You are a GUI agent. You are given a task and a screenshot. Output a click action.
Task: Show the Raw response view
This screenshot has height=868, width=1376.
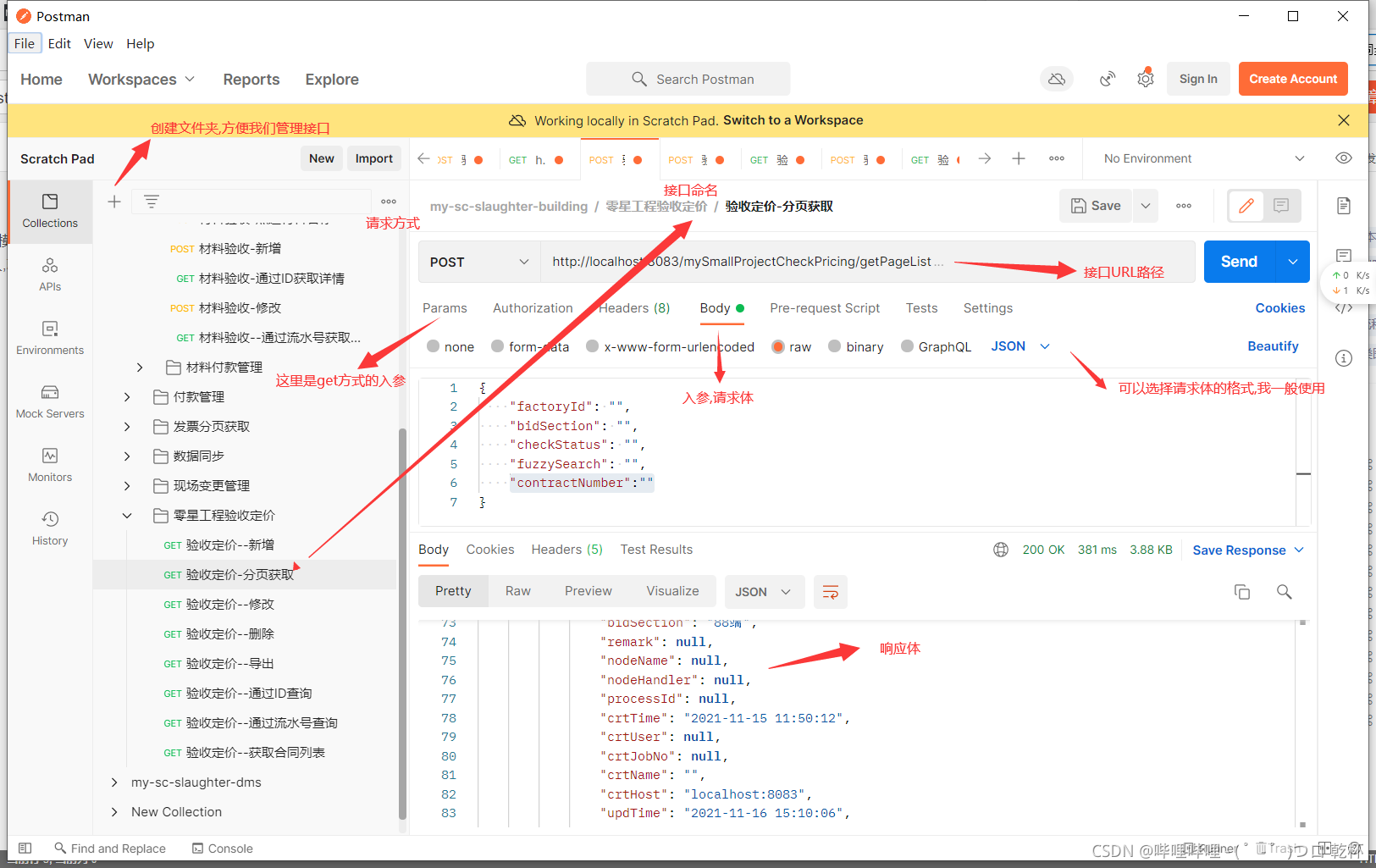click(x=518, y=591)
